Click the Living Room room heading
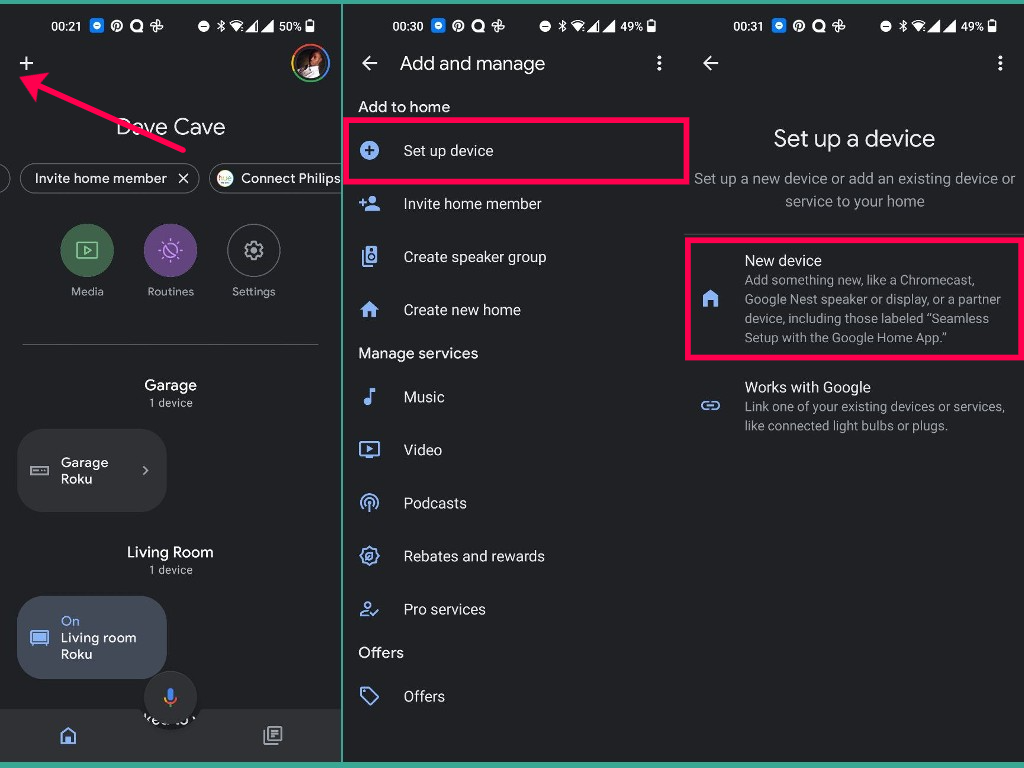Image resolution: width=1024 pixels, height=768 pixels. 170,552
